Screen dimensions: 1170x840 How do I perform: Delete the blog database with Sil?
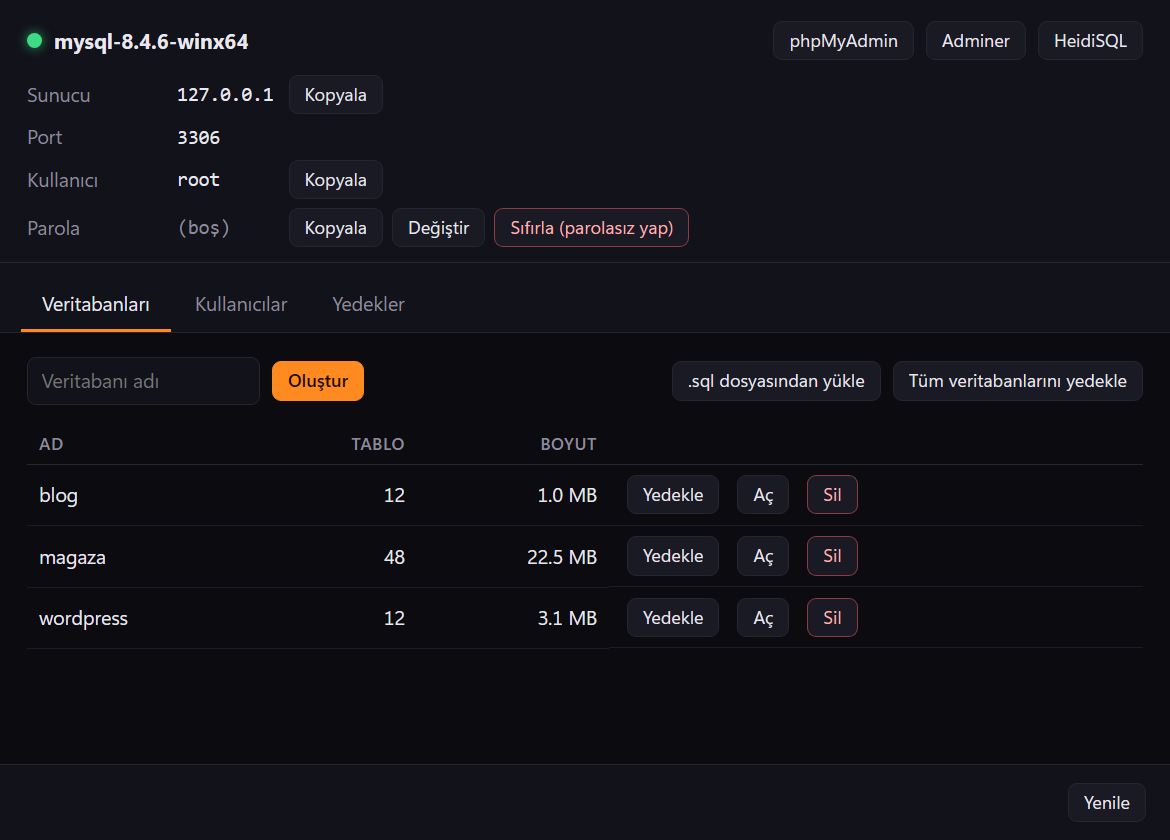[x=832, y=495]
